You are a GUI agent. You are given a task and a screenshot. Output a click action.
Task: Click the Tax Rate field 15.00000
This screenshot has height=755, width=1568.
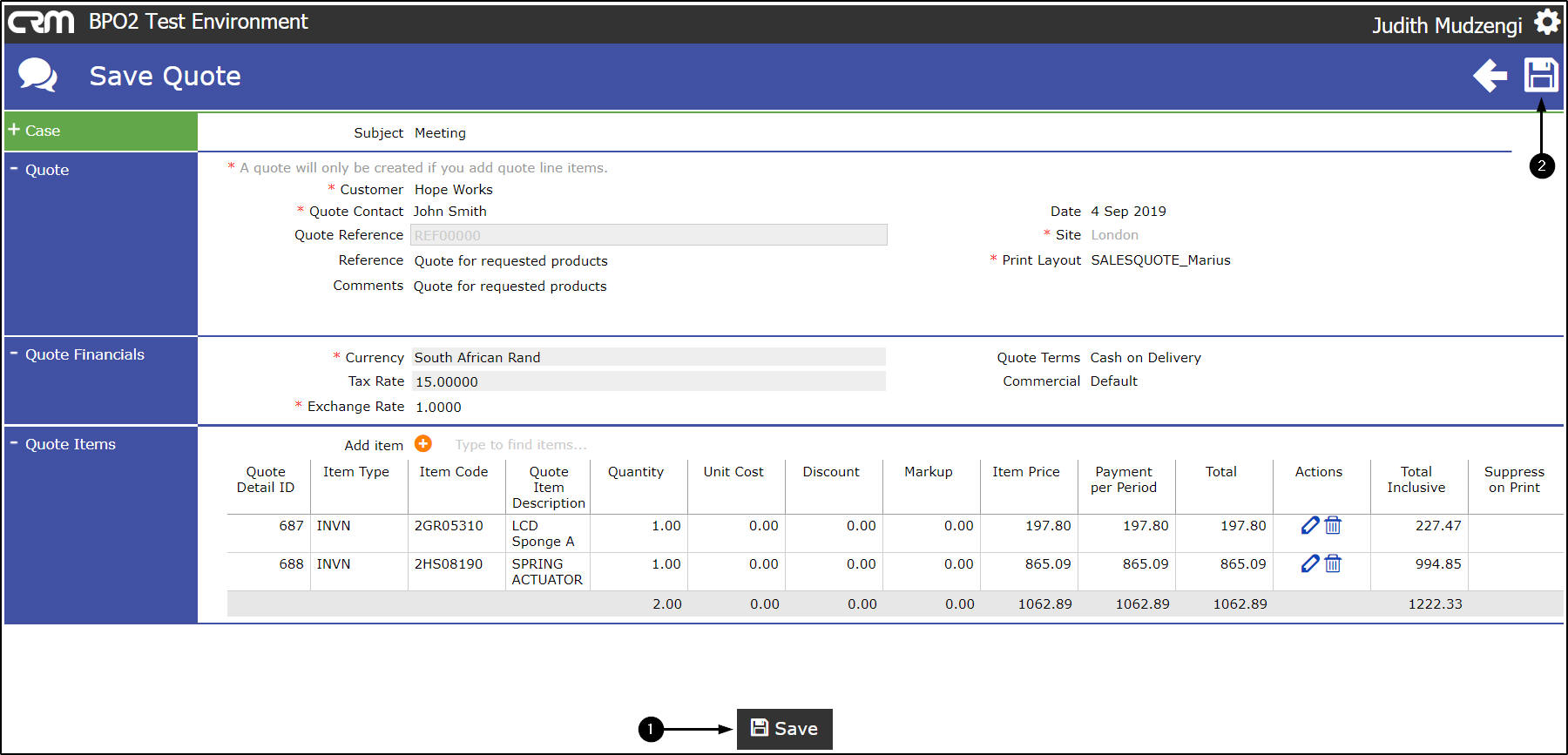pyautogui.click(x=649, y=381)
